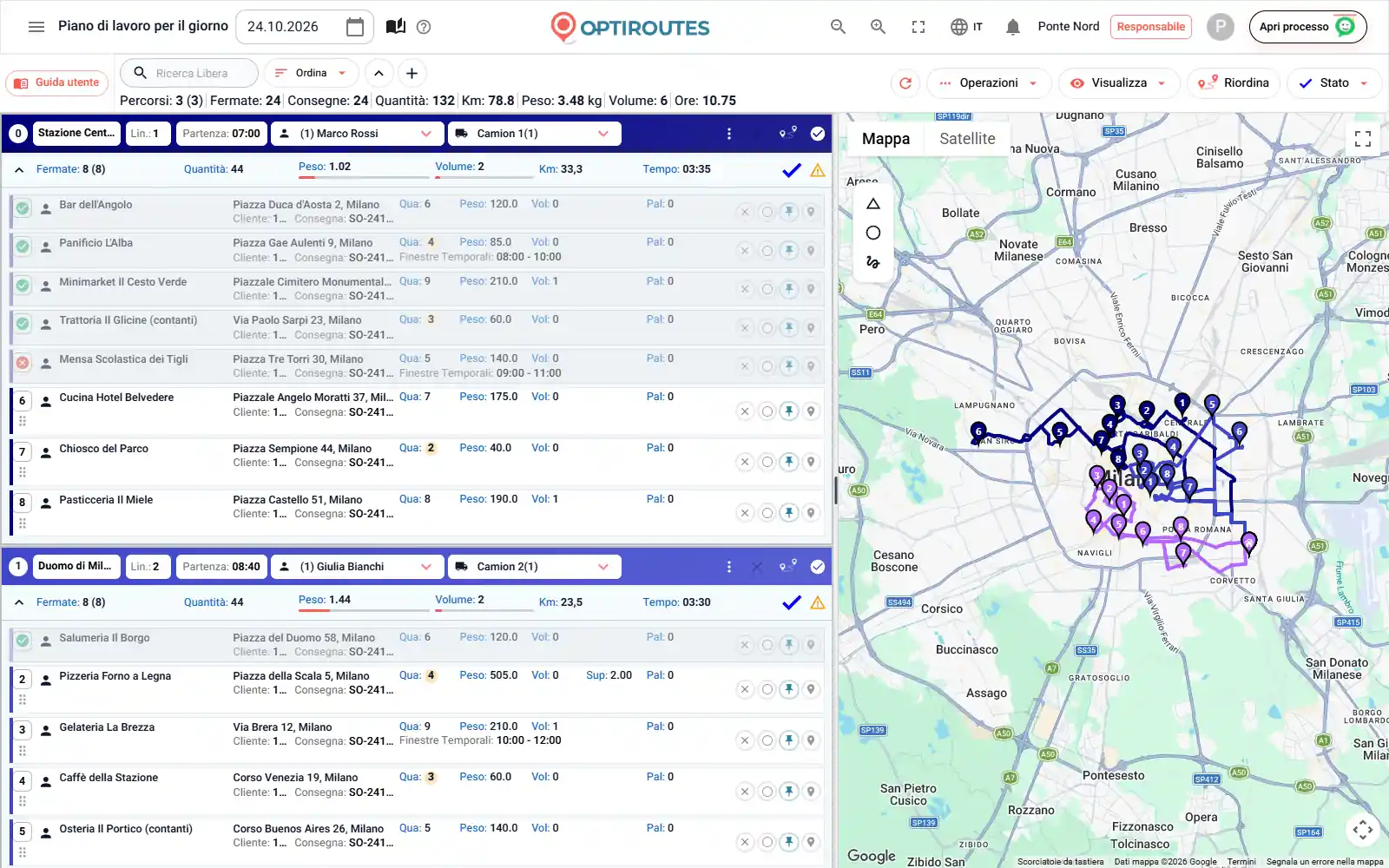1389x868 pixels.
Task: Open map pan control
Action: pos(1363,830)
